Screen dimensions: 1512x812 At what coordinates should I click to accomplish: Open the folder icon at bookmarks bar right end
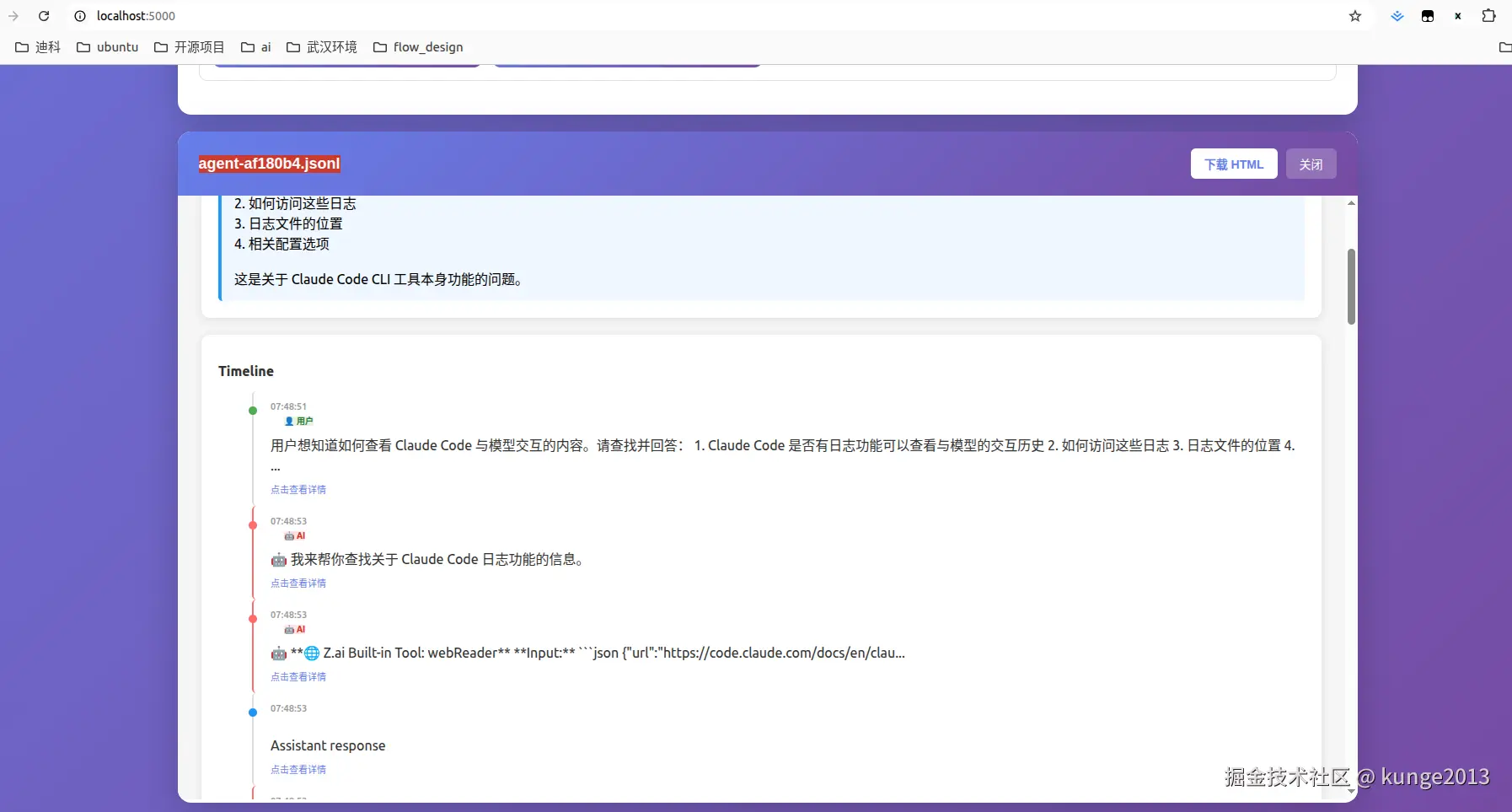pos(1505,47)
